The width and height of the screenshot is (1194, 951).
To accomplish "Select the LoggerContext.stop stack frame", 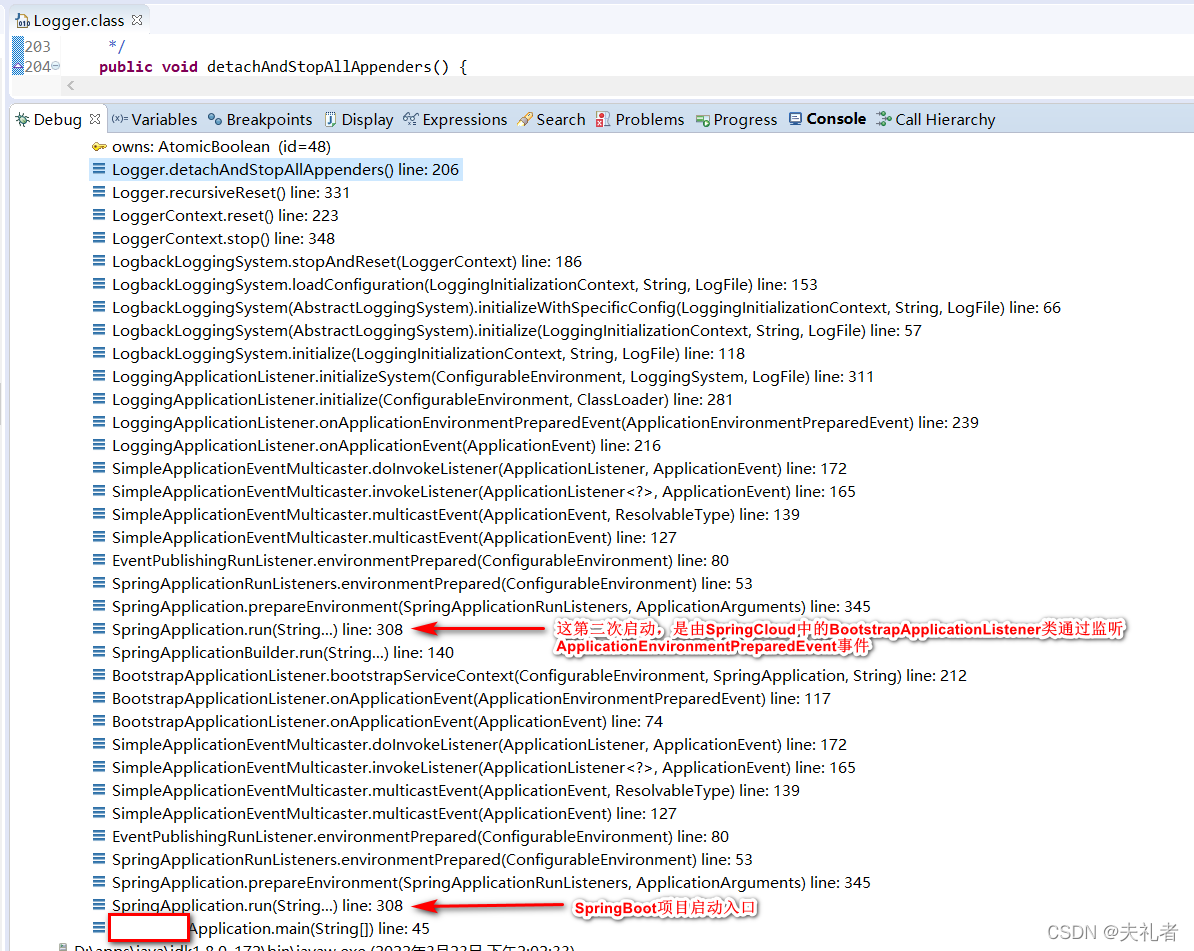I will pos(220,238).
